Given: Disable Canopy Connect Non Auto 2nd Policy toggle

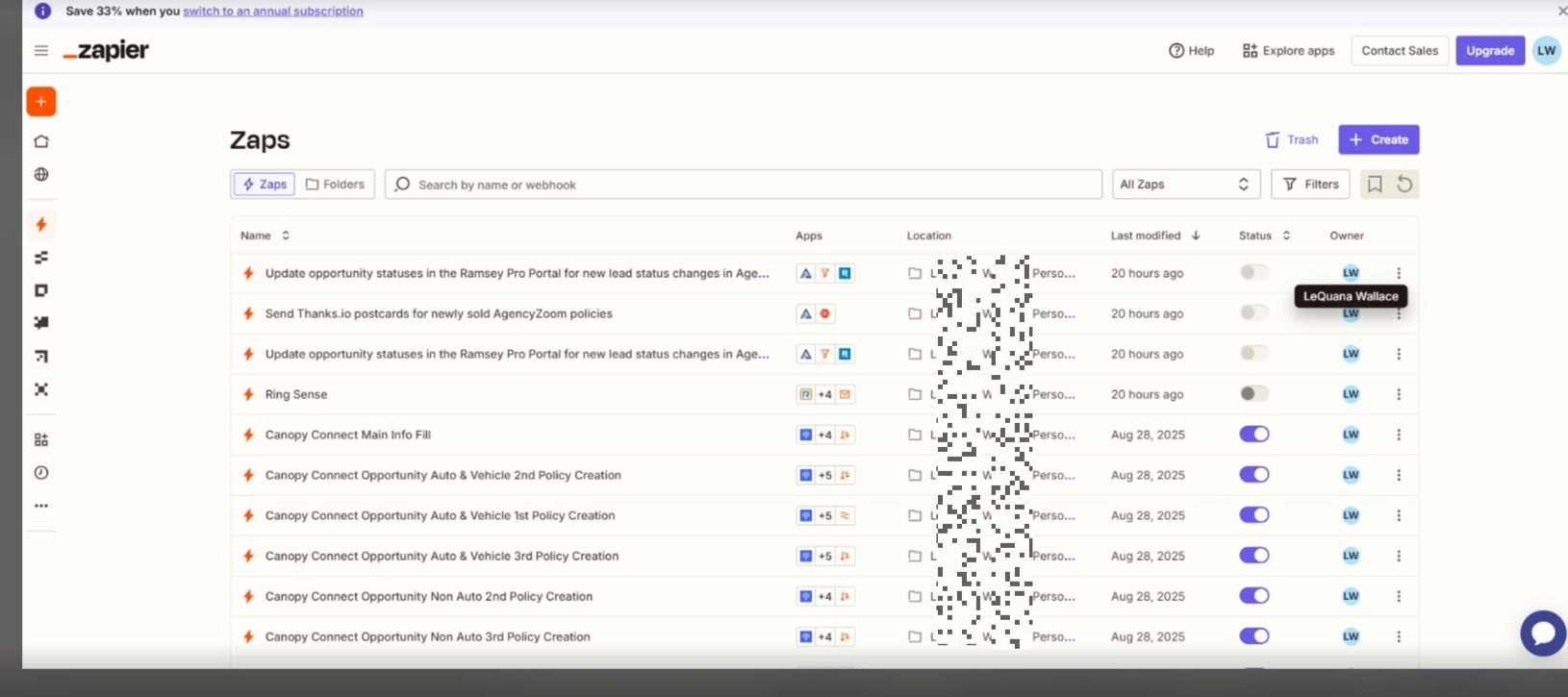Looking at the screenshot, I should [1253, 596].
